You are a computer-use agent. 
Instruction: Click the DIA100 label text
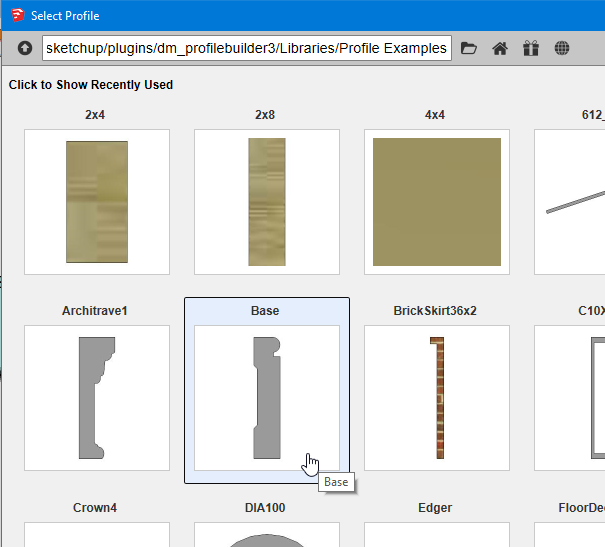coord(265,508)
